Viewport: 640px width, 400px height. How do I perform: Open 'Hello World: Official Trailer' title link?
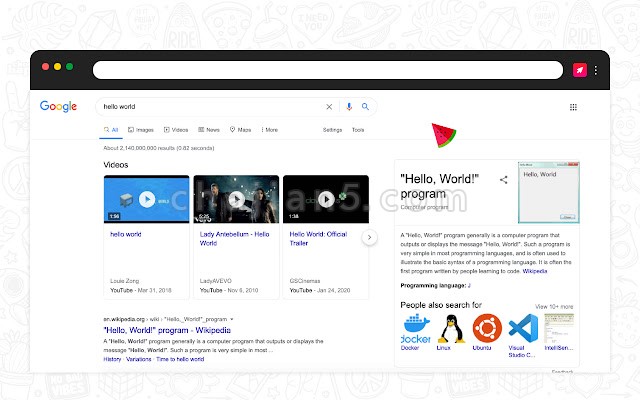tap(318, 238)
